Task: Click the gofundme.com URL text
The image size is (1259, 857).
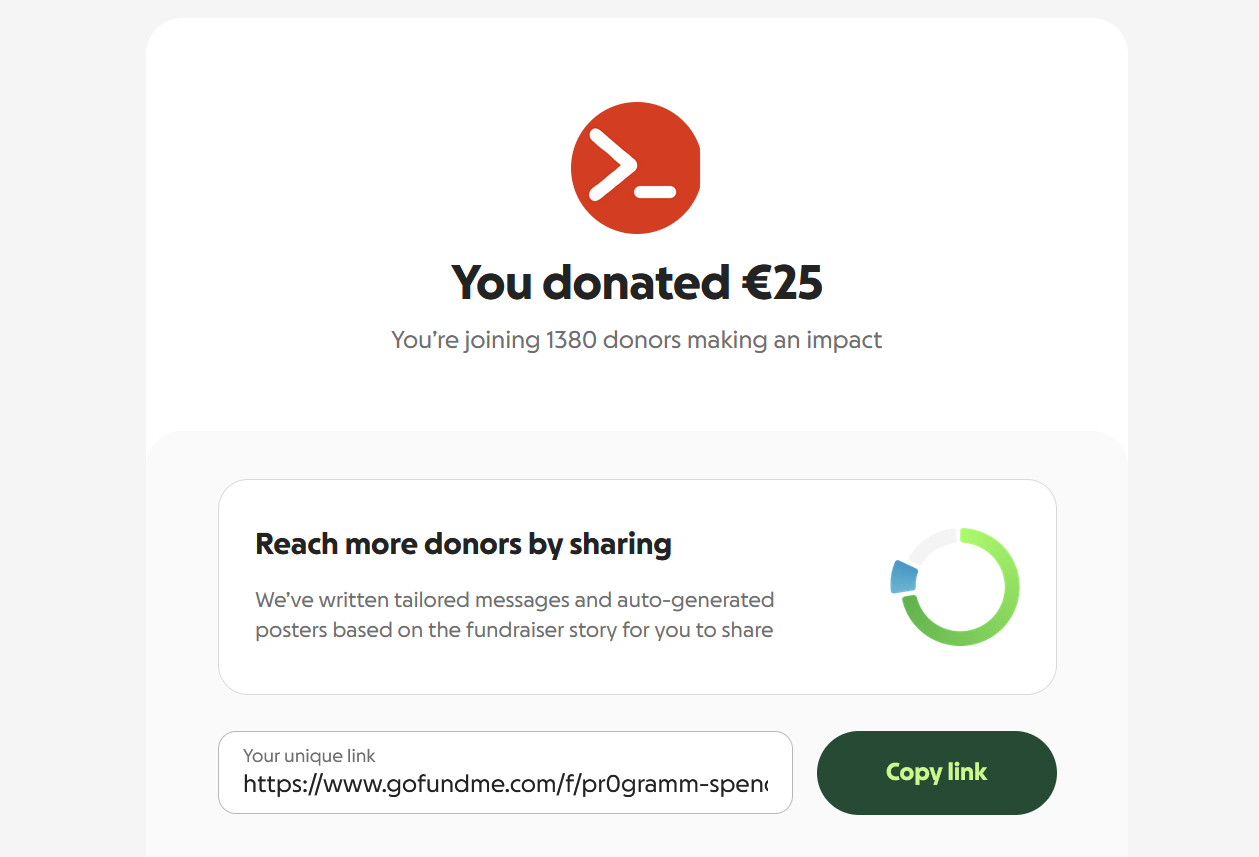Action: [506, 784]
